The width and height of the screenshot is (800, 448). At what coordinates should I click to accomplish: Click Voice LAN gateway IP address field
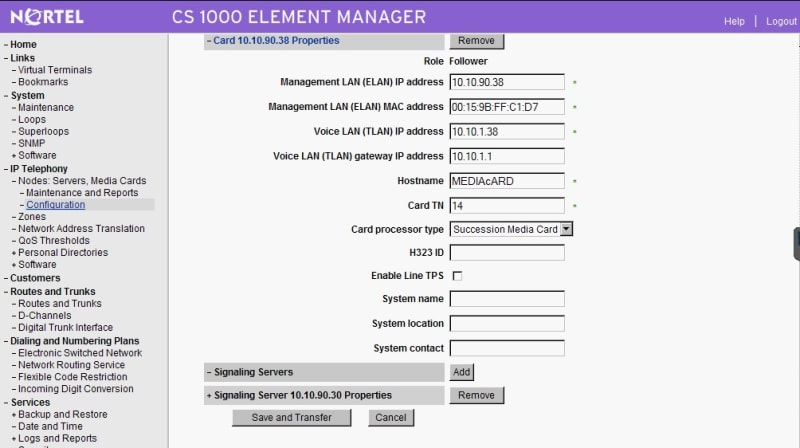pyautogui.click(x=507, y=156)
